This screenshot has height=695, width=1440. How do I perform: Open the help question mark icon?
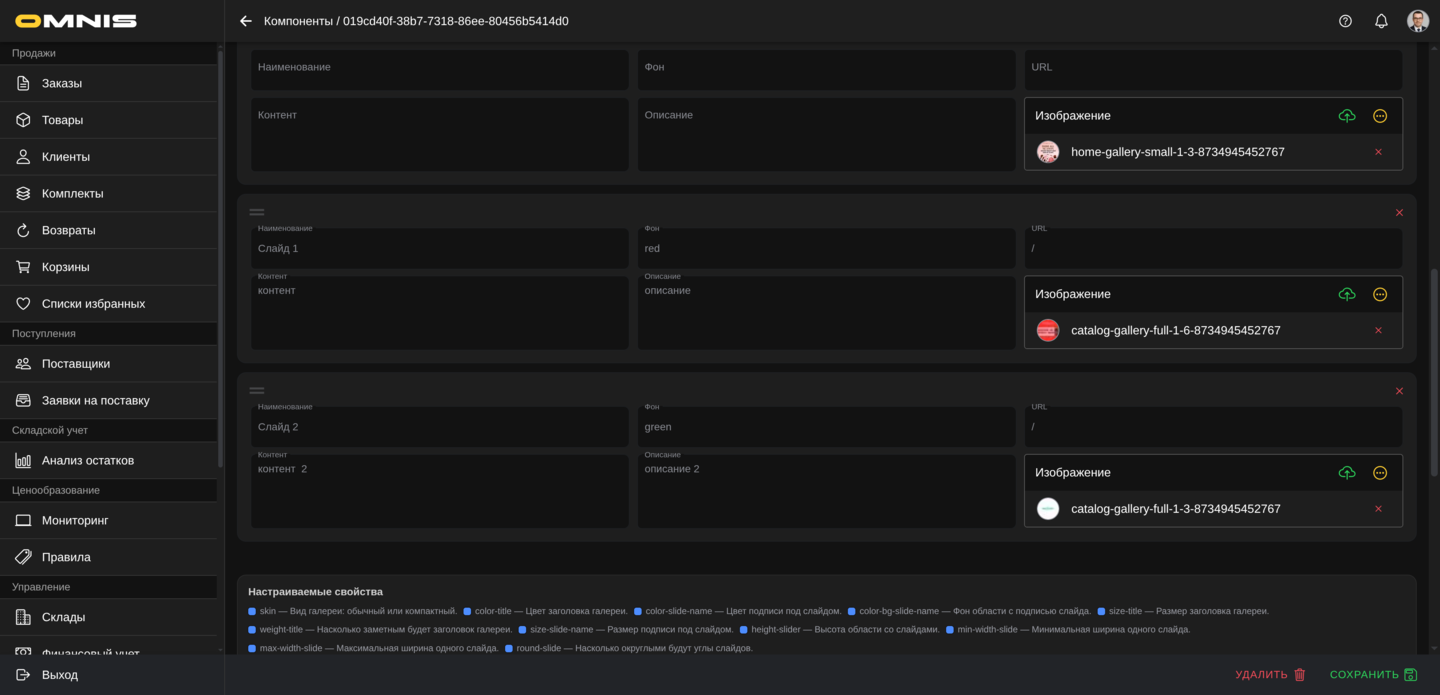(1345, 21)
